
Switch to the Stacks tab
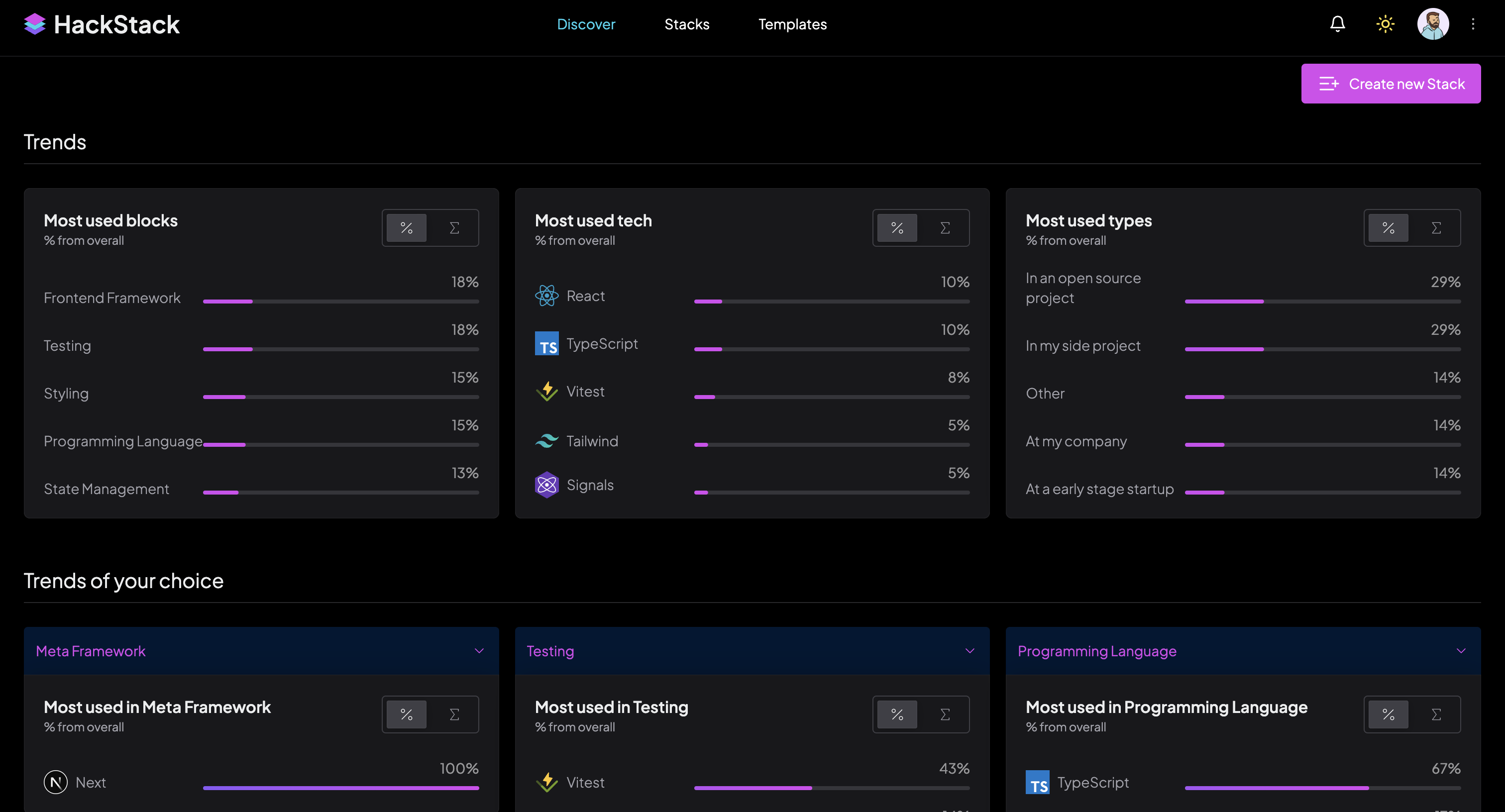point(686,24)
